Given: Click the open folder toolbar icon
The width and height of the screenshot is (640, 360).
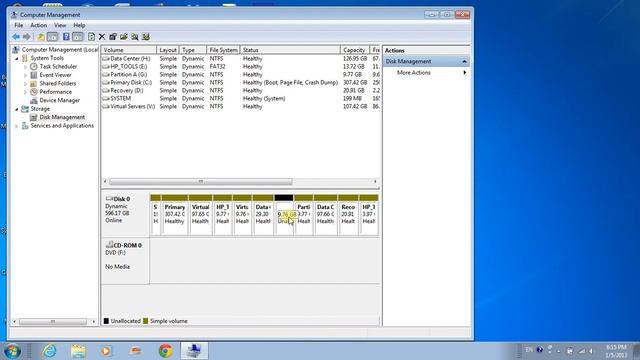Looking at the screenshot, I should (124, 37).
